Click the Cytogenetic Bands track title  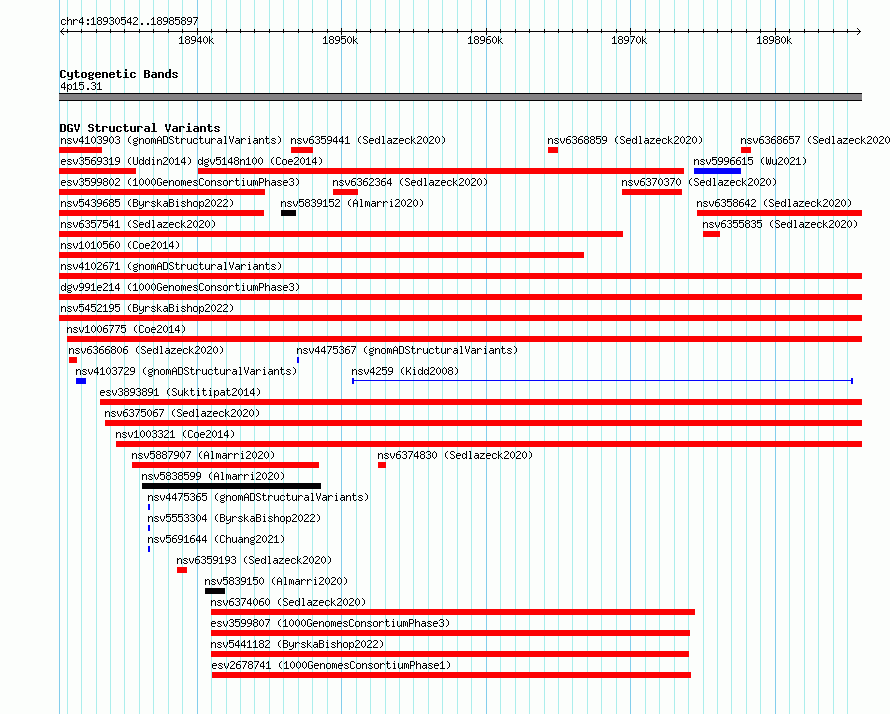pos(119,74)
